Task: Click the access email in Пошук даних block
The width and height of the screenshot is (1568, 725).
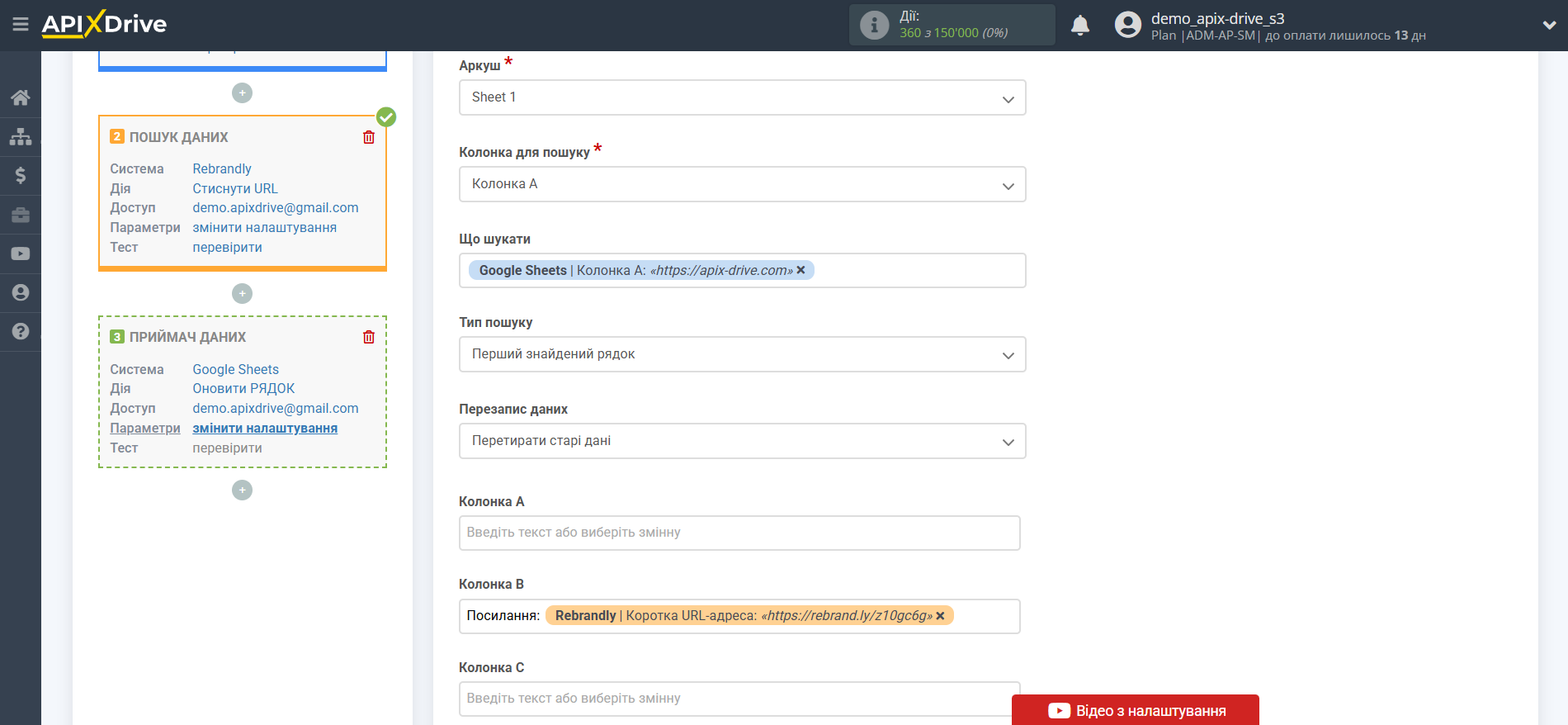Action: pyautogui.click(x=276, y=207)
